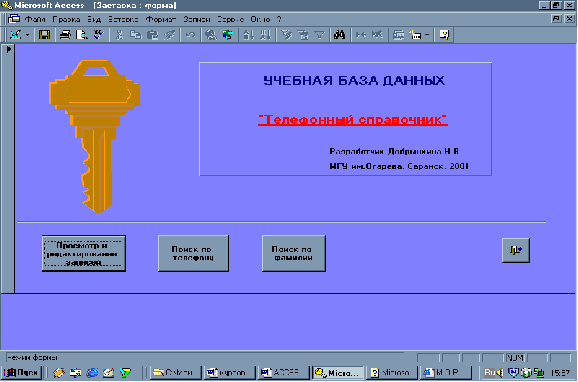Open the Пуск Start button on the taskbar

pos(22,373)
